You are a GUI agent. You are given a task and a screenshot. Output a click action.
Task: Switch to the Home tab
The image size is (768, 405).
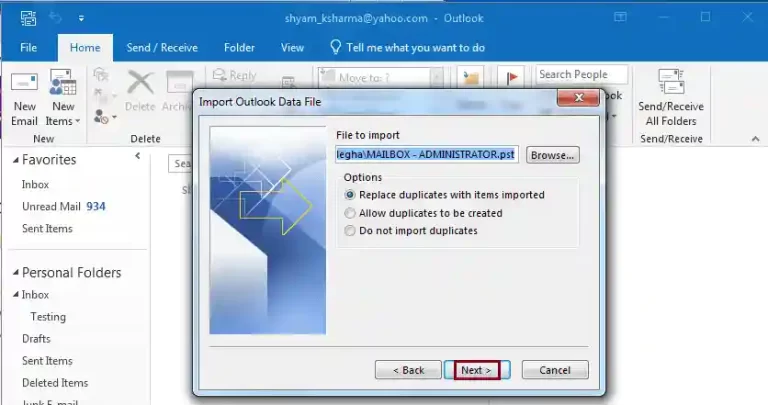[x=85, y=48]
